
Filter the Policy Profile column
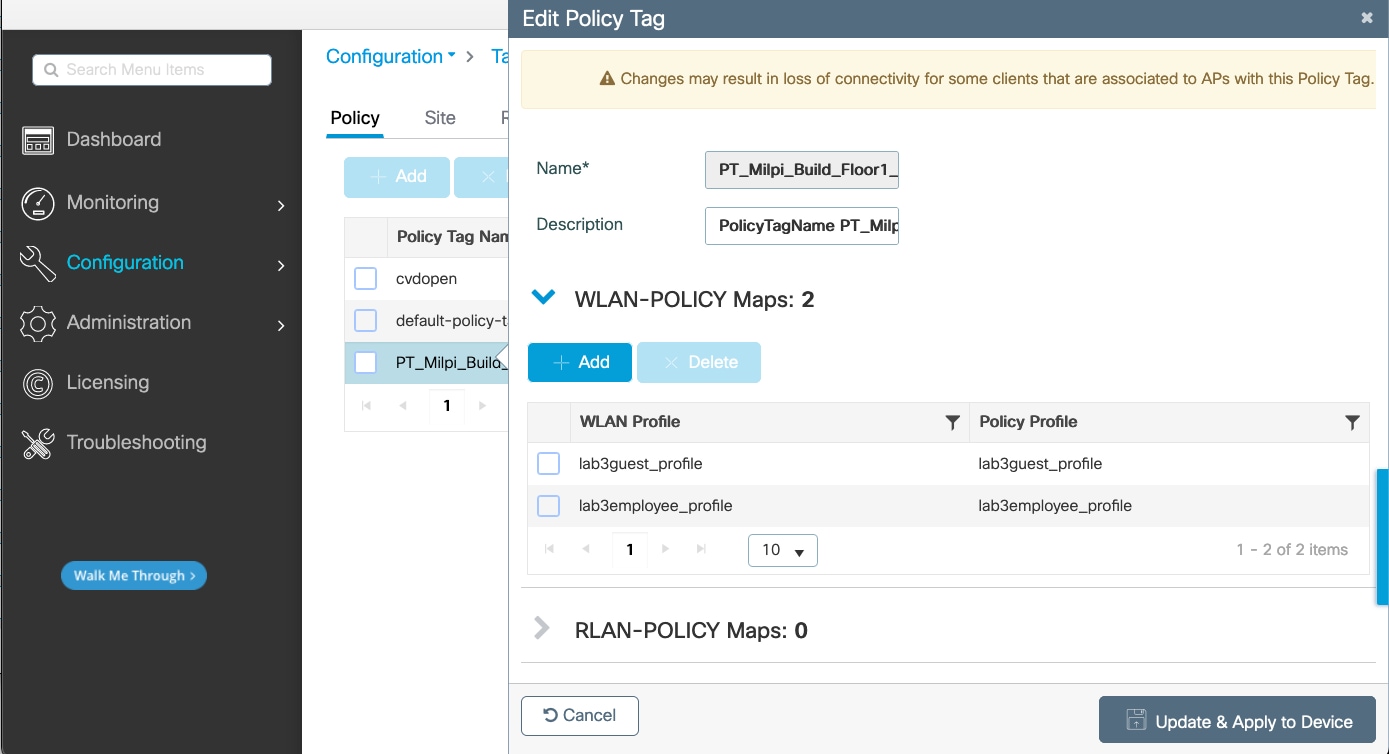tap(1352, 423)
